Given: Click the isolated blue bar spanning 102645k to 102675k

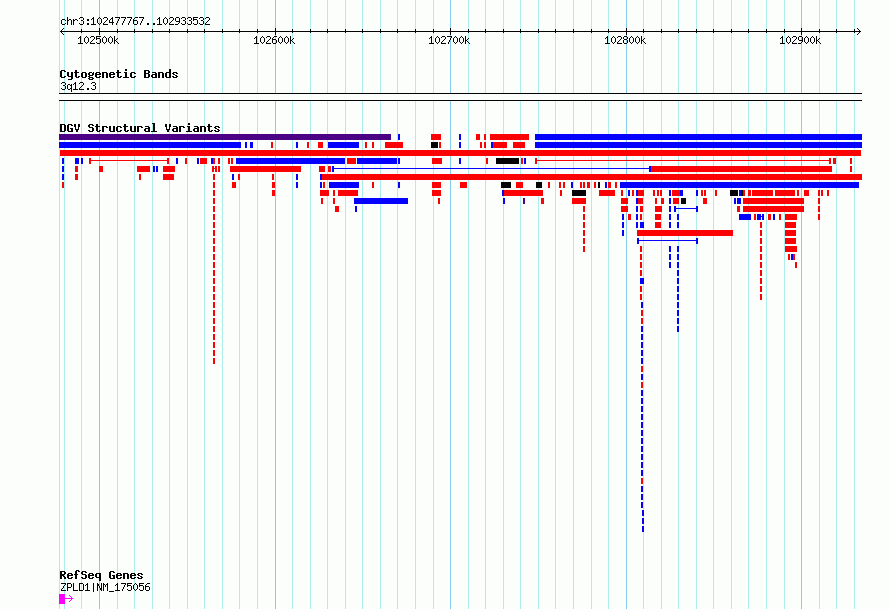Looking at the screenshot, I should pos(381,201).
